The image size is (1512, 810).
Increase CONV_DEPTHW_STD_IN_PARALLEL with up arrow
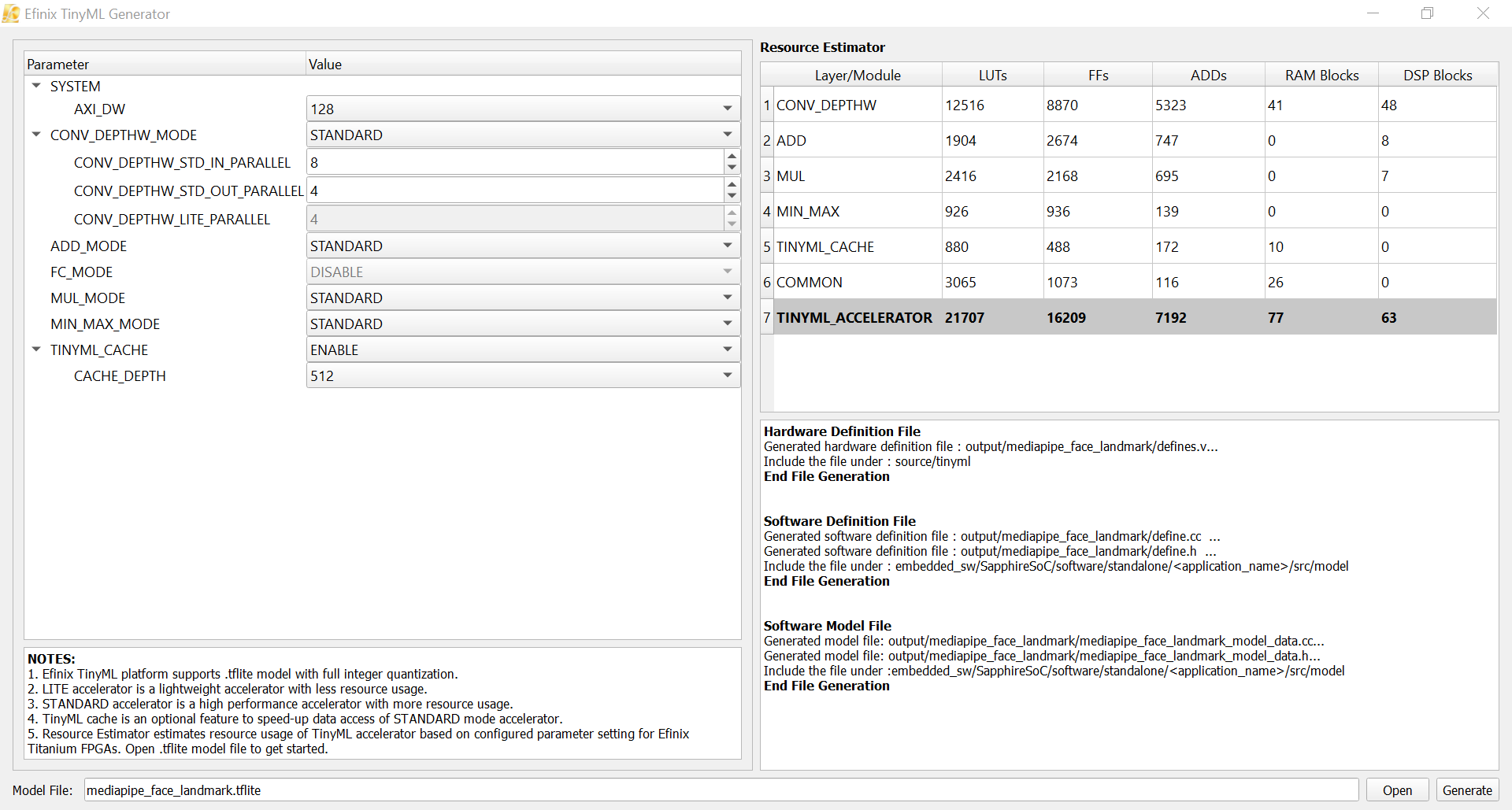pos(732,156)
